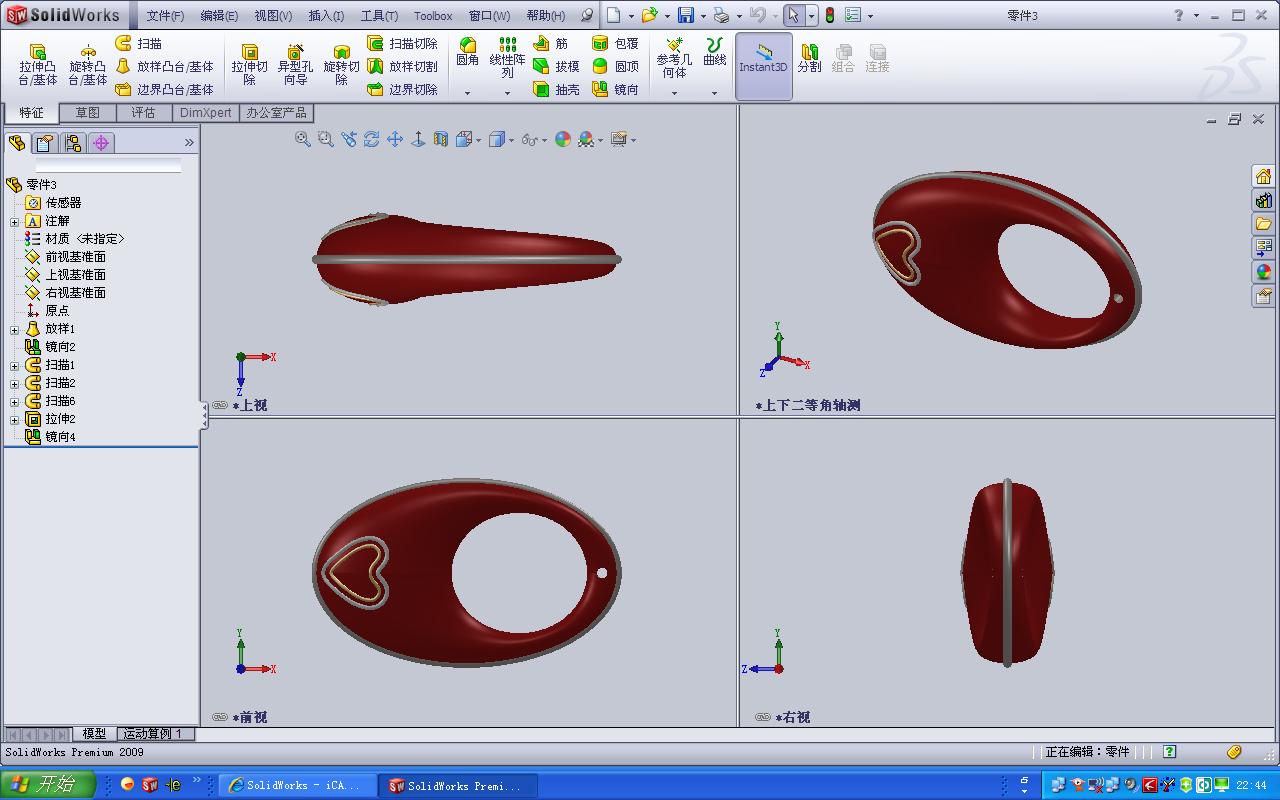Viewport: 1280px width, 800px height.
Task: Start the 拉伸切除 extruded cut tool
Action: (249, 65)
